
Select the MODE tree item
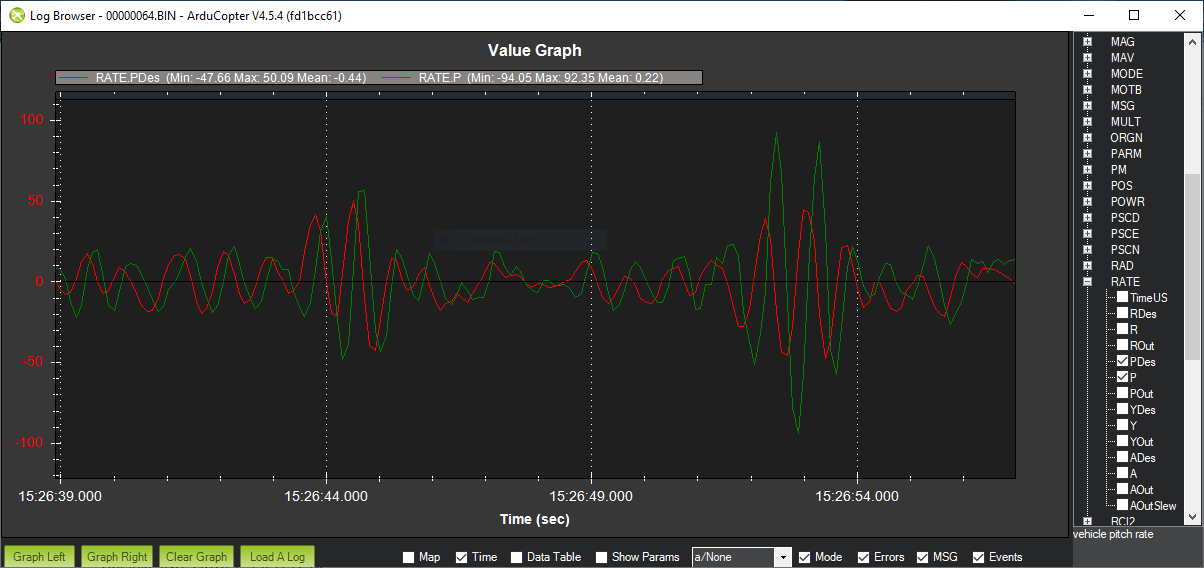pyautogui.click(x=1126, y=74)
